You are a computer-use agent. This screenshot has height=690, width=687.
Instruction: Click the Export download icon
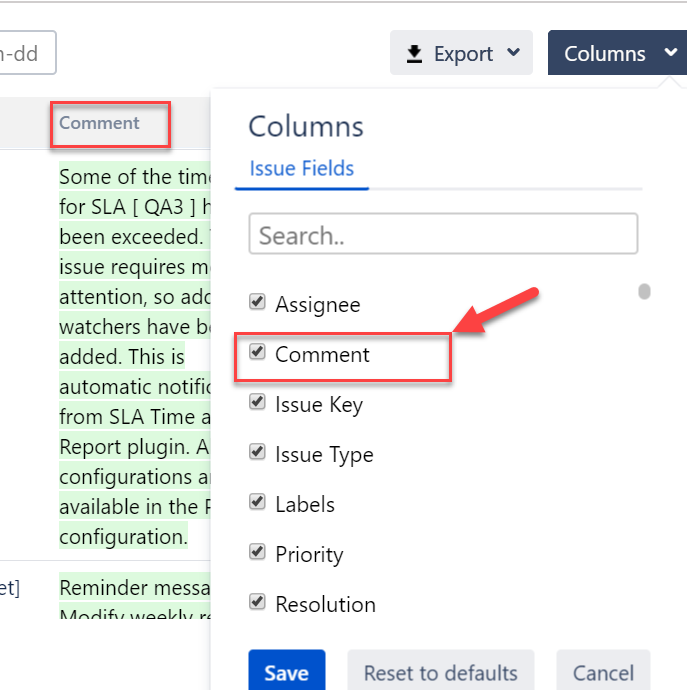pos(414,54)
